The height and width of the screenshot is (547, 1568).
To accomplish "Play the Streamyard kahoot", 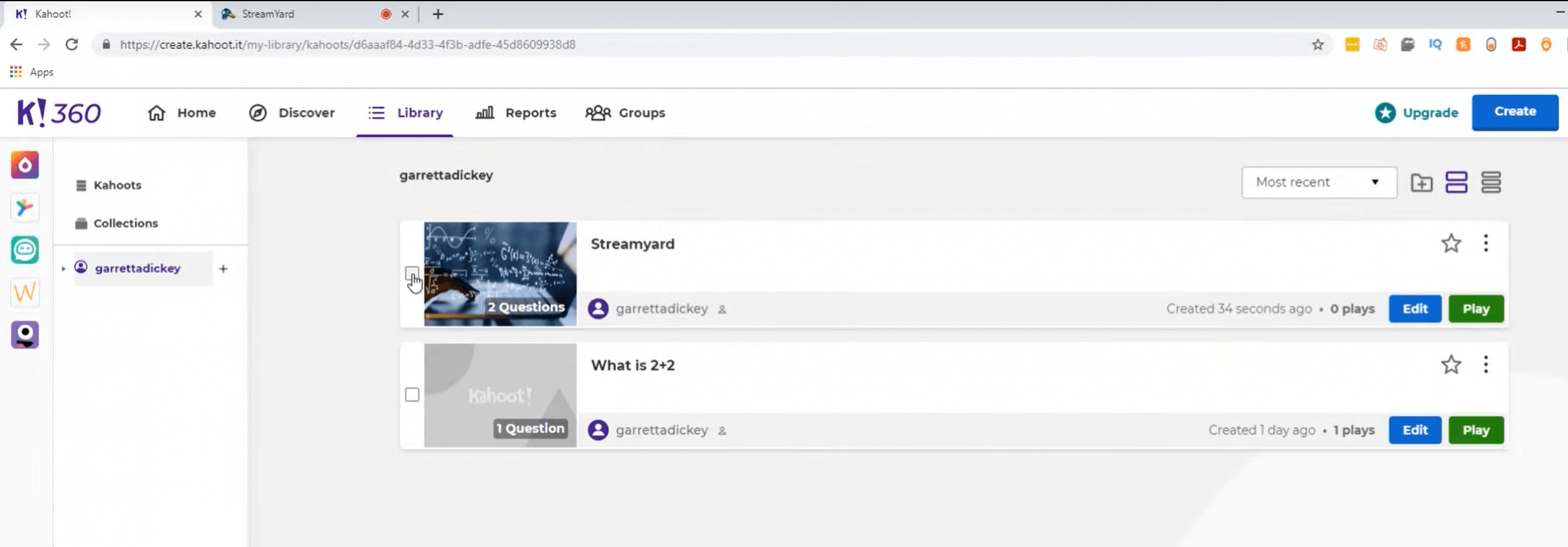I will 1476,309.
